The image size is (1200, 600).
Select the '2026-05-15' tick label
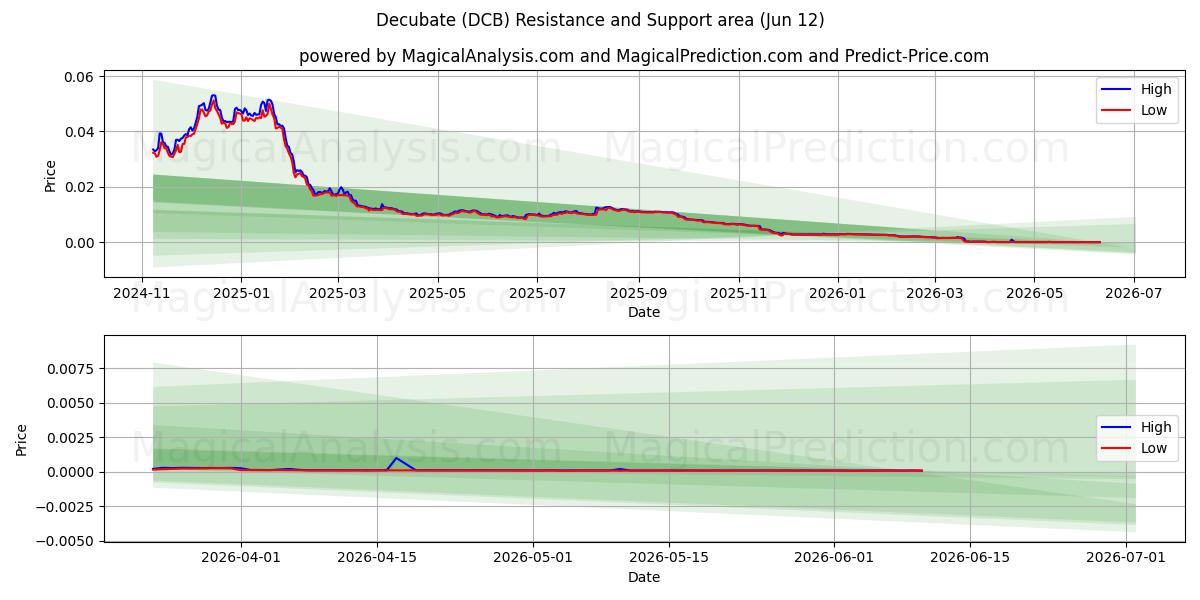pos(669,559)
